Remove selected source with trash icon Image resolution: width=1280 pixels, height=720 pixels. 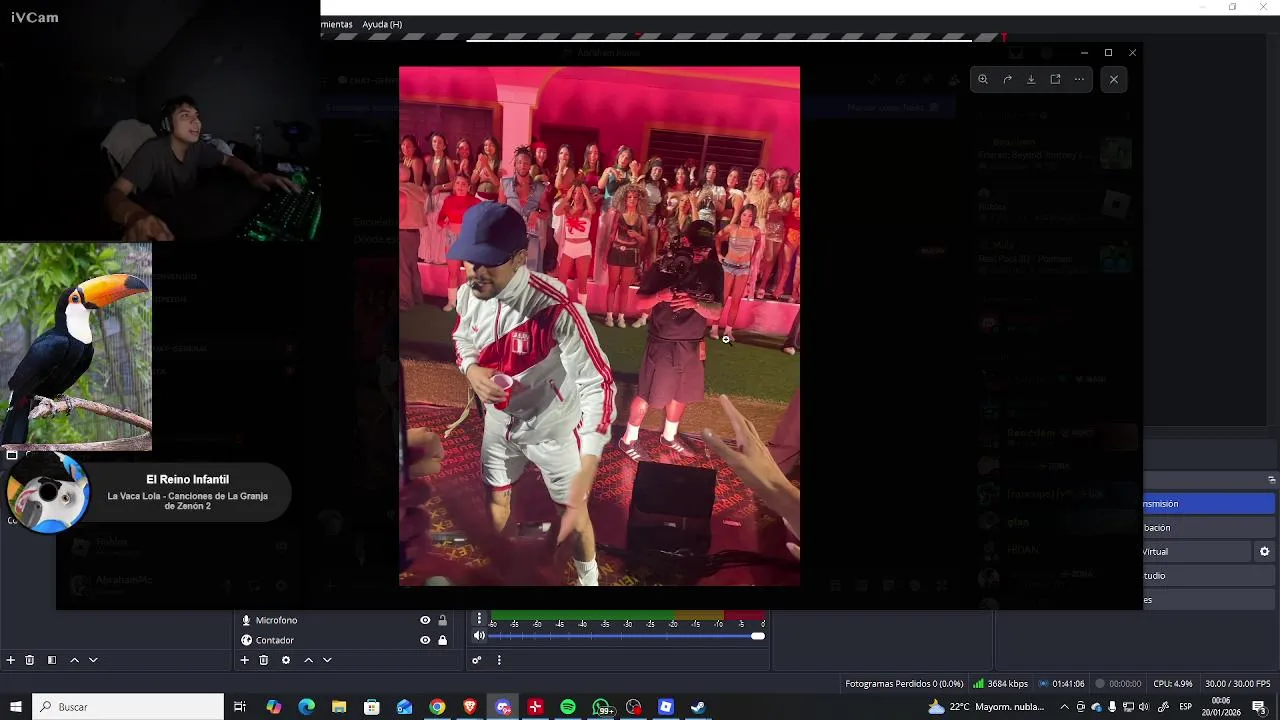click(x=264, y=660)
